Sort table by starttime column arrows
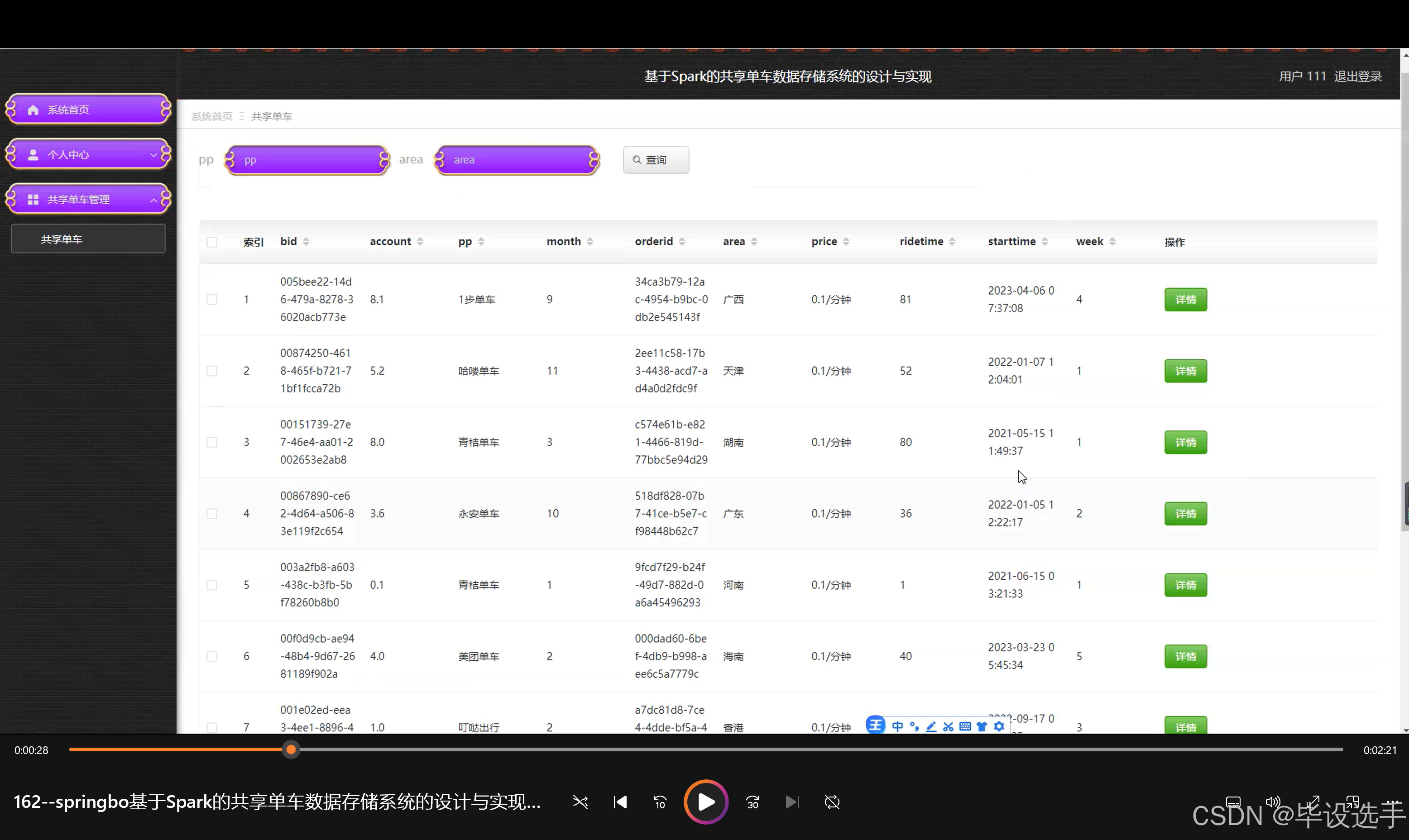The height and width of the screenshot is (840, 1409). [x=1045, y=242]
